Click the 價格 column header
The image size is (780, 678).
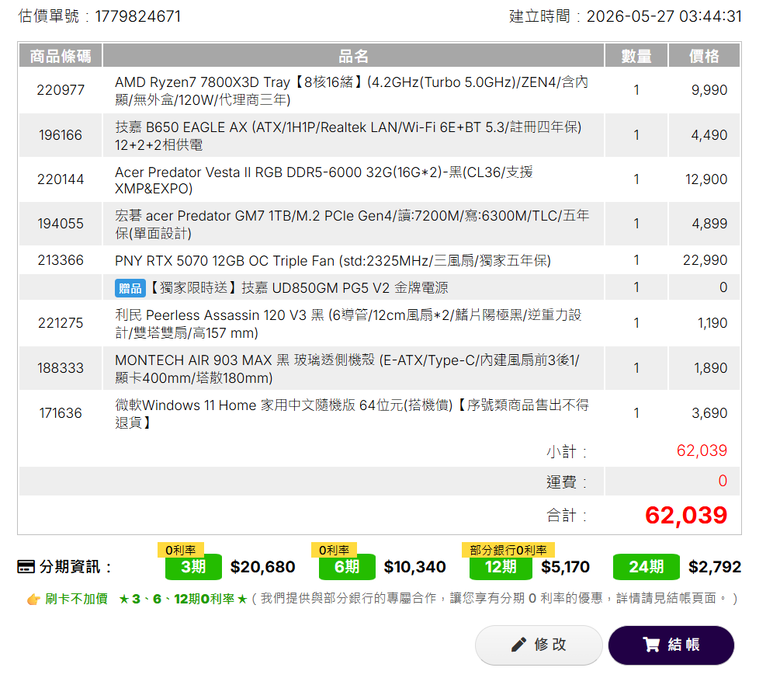(x=704, y=55)
